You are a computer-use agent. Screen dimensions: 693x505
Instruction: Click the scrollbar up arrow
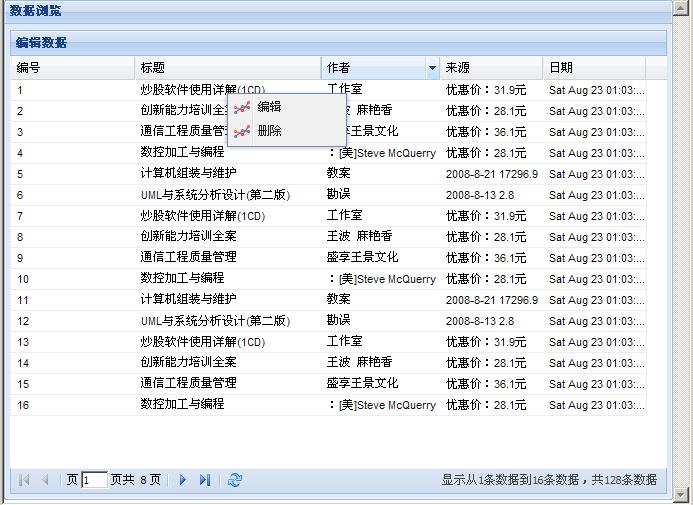point(681,8)
